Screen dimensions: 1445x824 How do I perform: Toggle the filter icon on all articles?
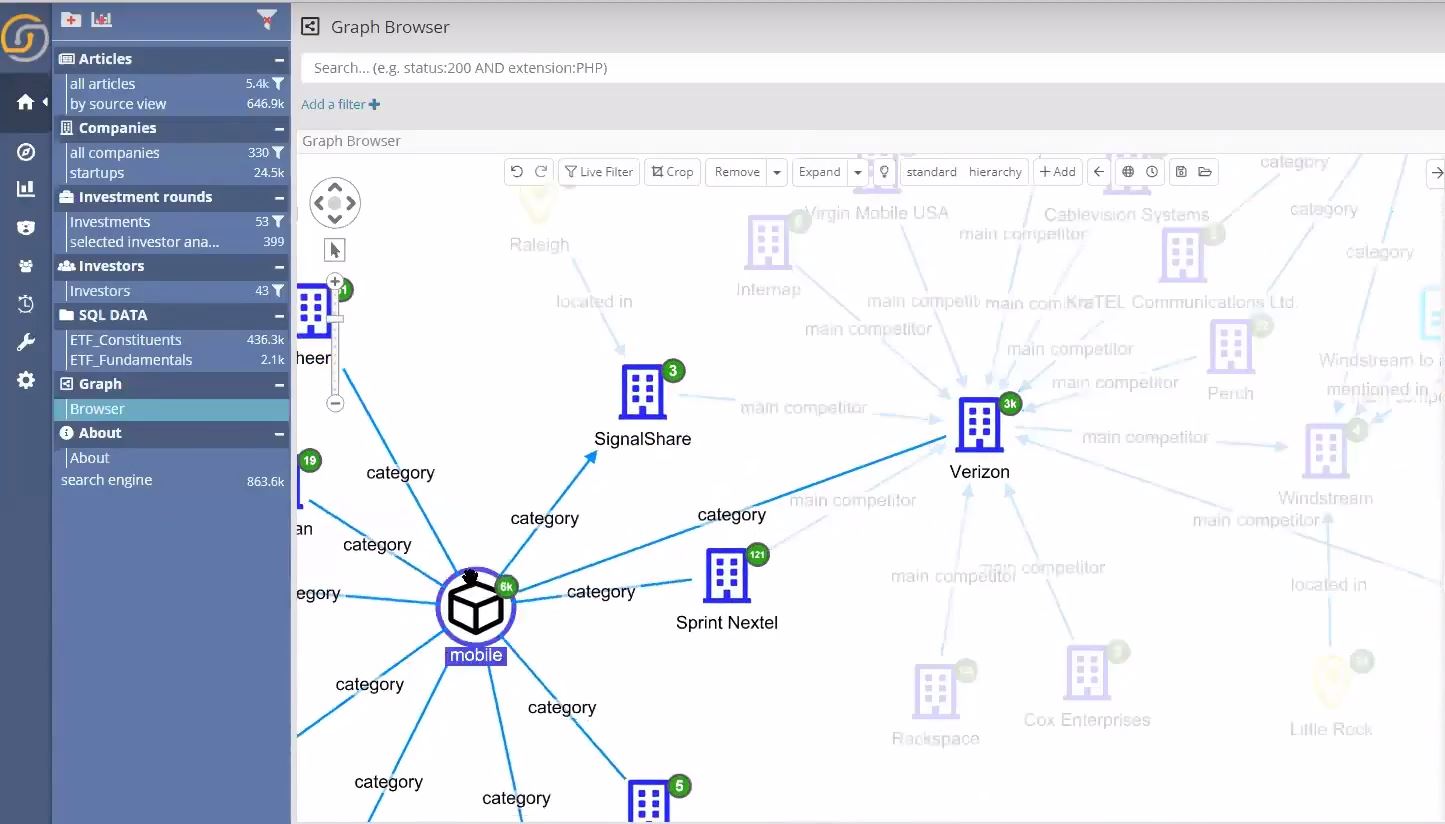pyautogui.click(x=278, y=84)
